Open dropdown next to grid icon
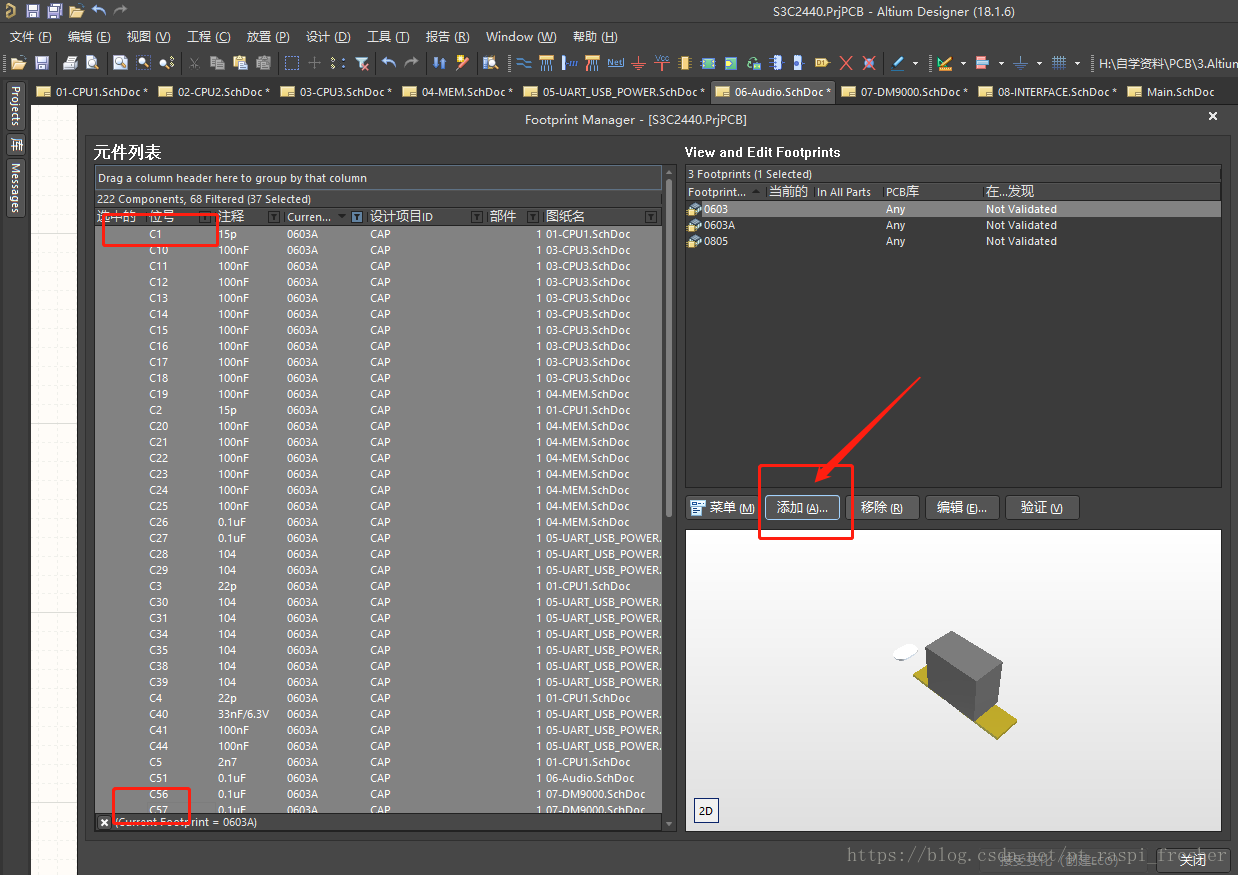The width and height of the screenshot is (1238, 875). tap(1078, 63)
